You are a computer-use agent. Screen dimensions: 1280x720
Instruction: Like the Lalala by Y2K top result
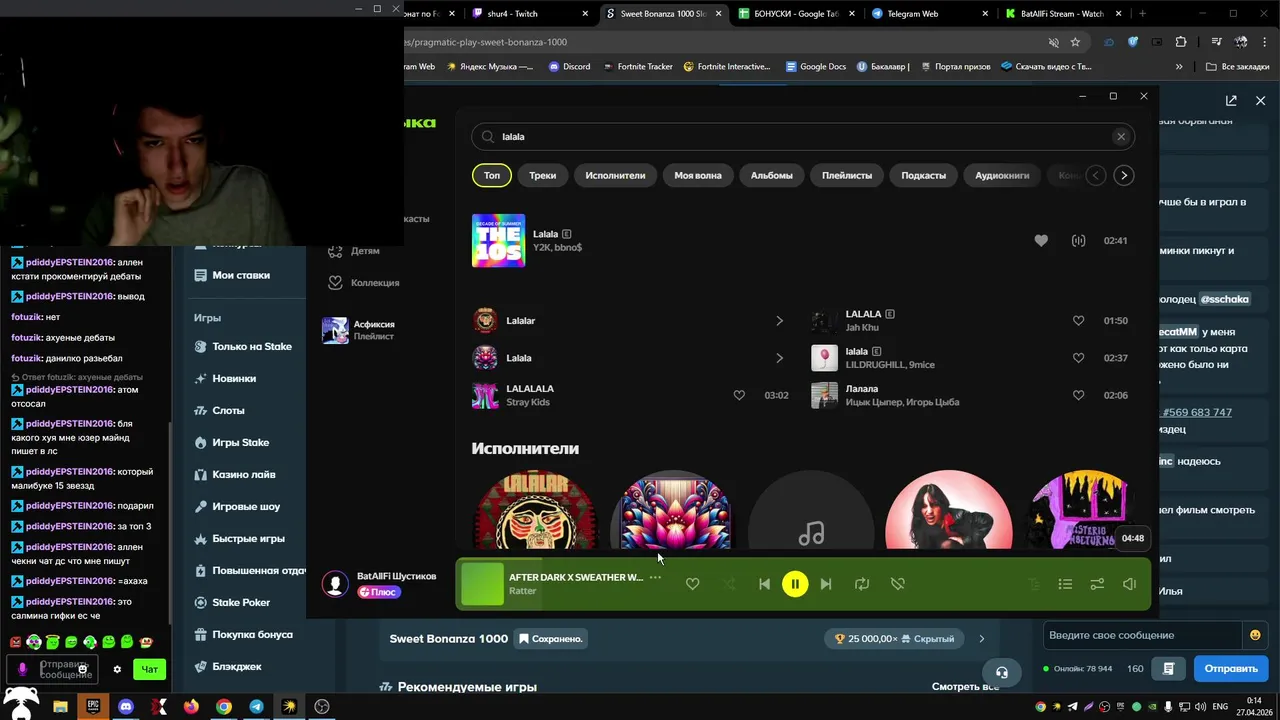(1041, 241)
